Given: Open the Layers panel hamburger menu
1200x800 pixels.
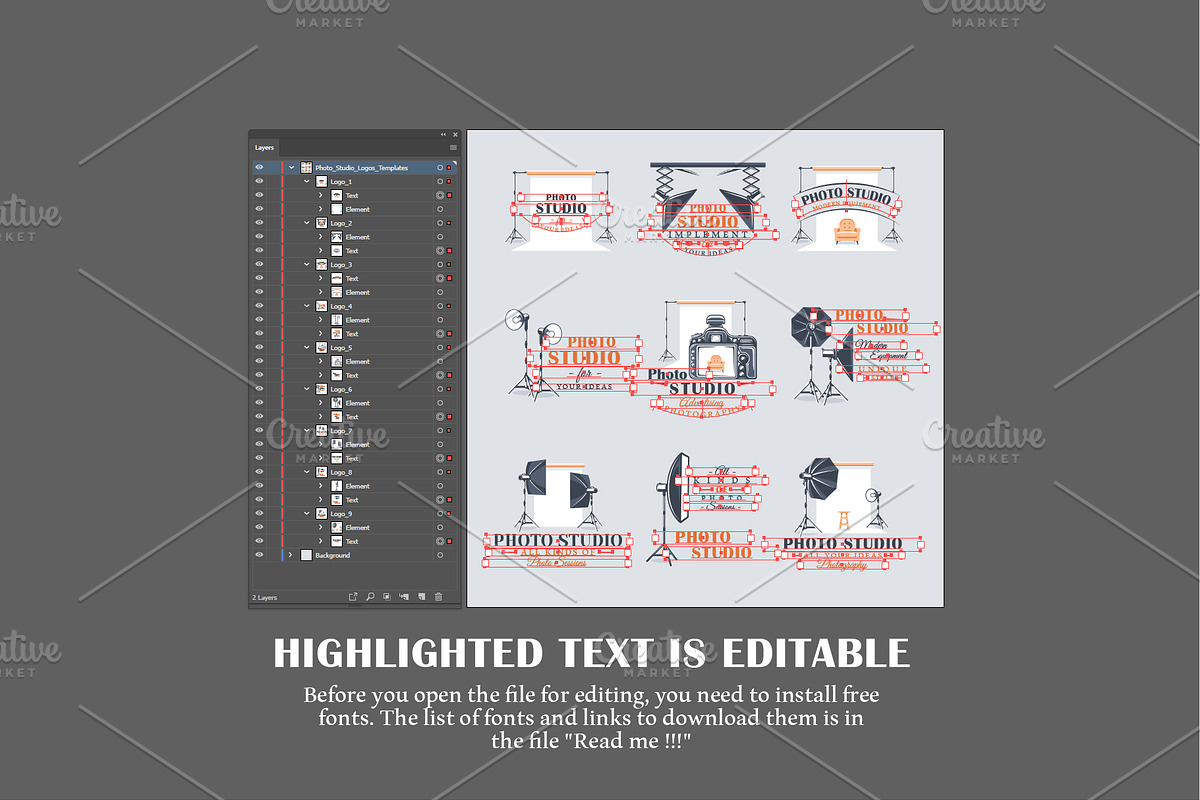Looking at the screenshot, I should coord(453,147).
